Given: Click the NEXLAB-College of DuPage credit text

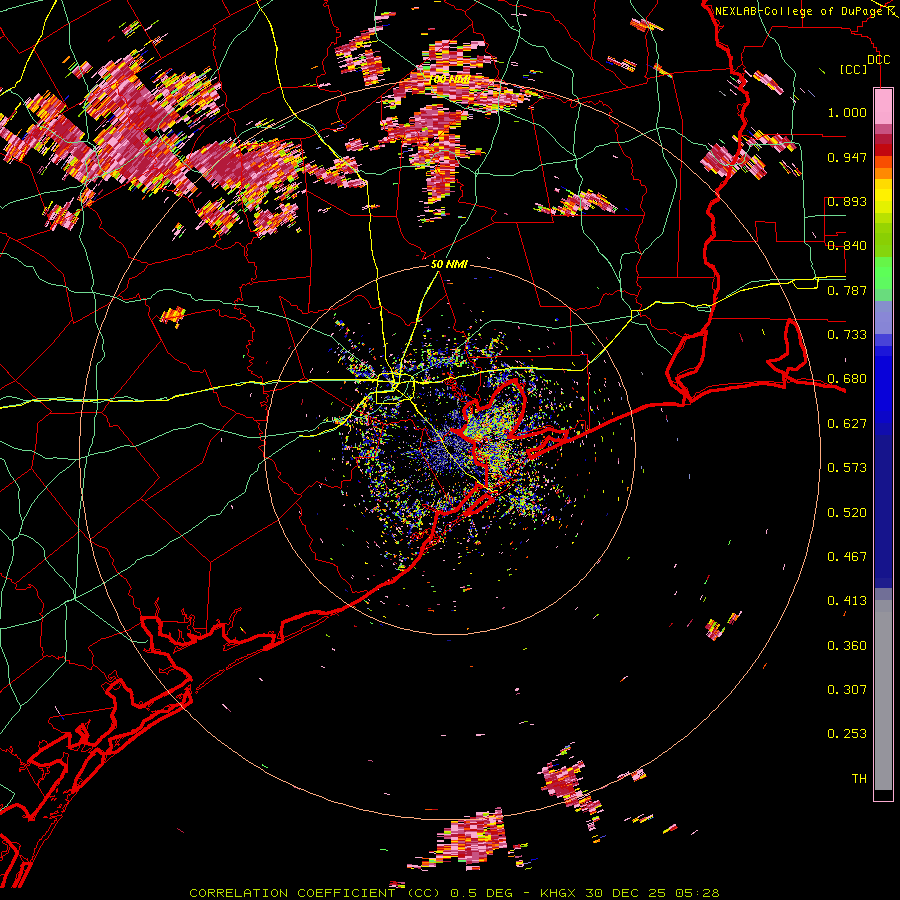Looking at the screenshot, I should [x=799, y=11].
